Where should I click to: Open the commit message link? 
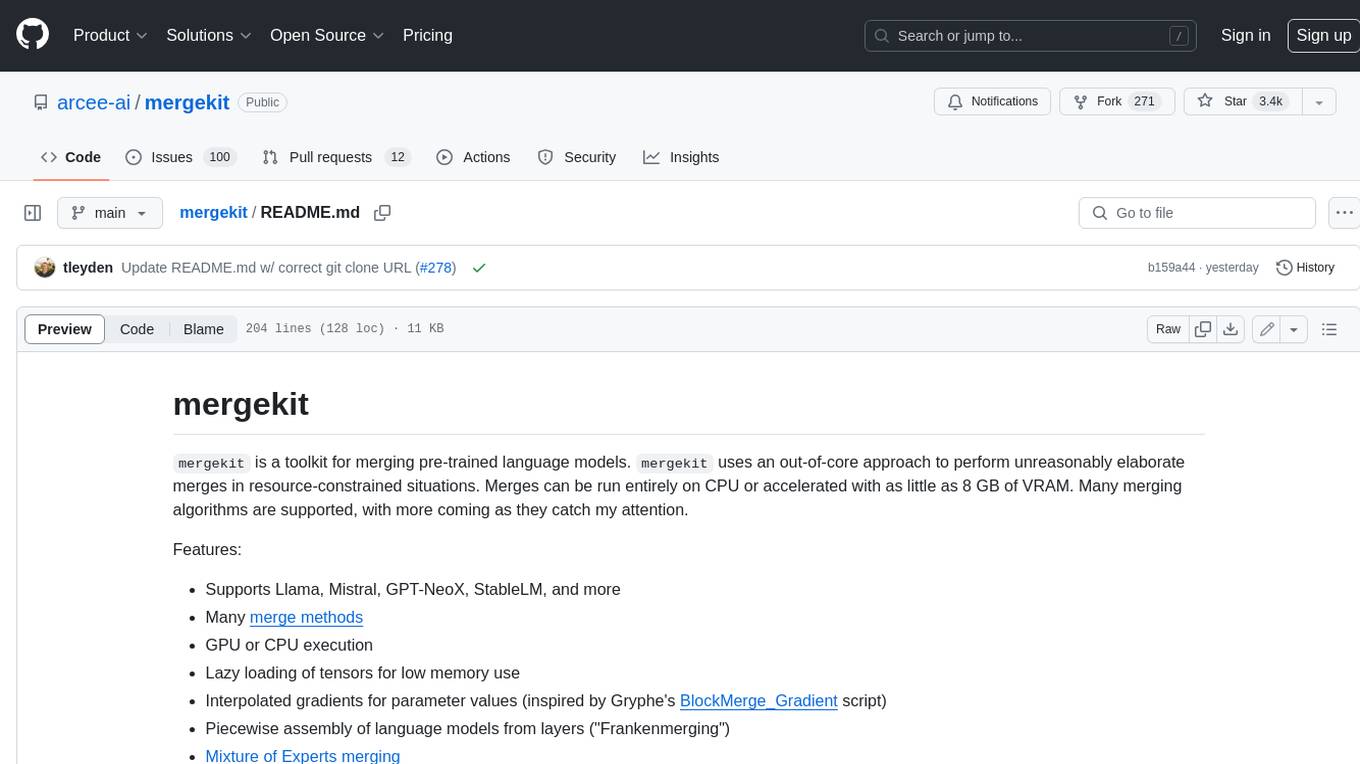click(266, 268)
